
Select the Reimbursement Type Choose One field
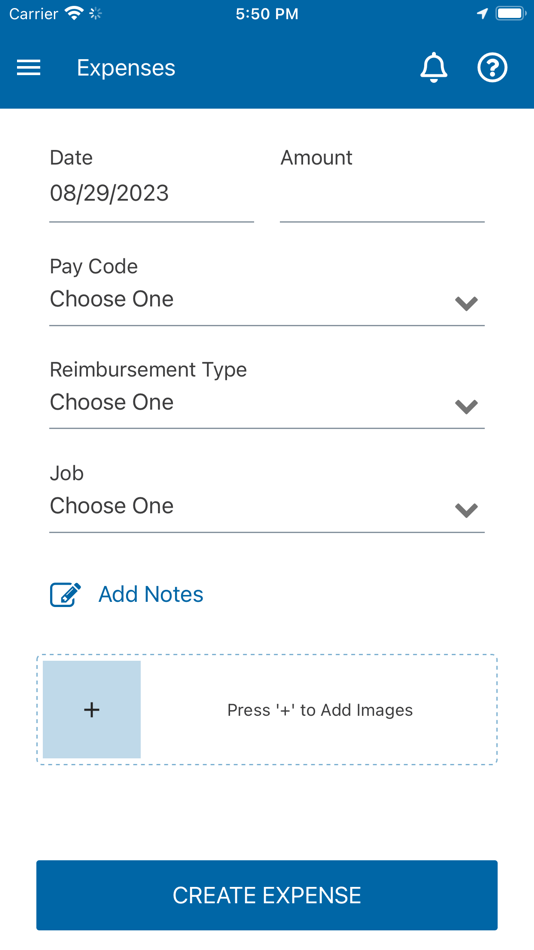coord(267,402)
